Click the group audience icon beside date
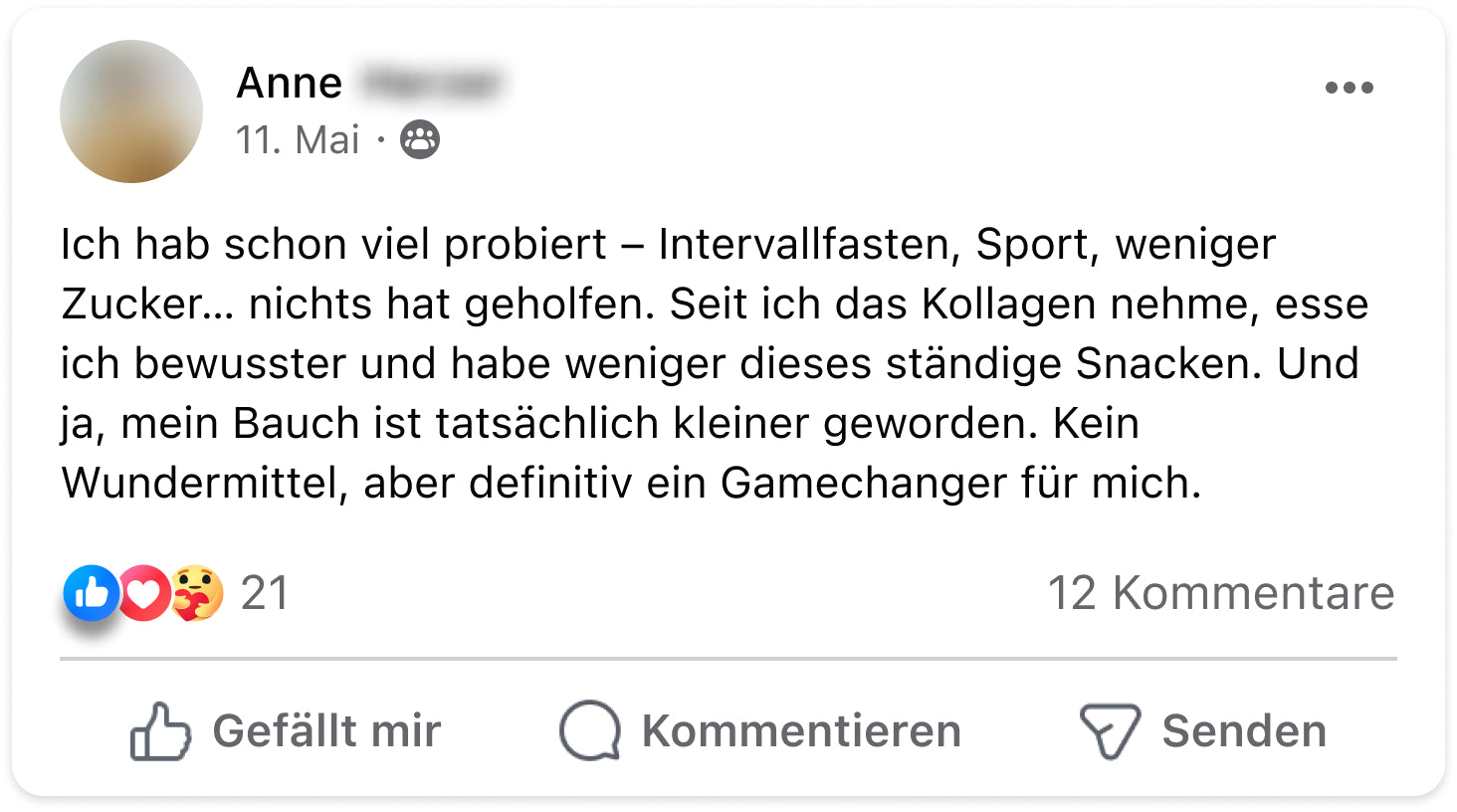The width and height of the screenshot is (1457, 812). pyautogui.click(x=420, y=140)
